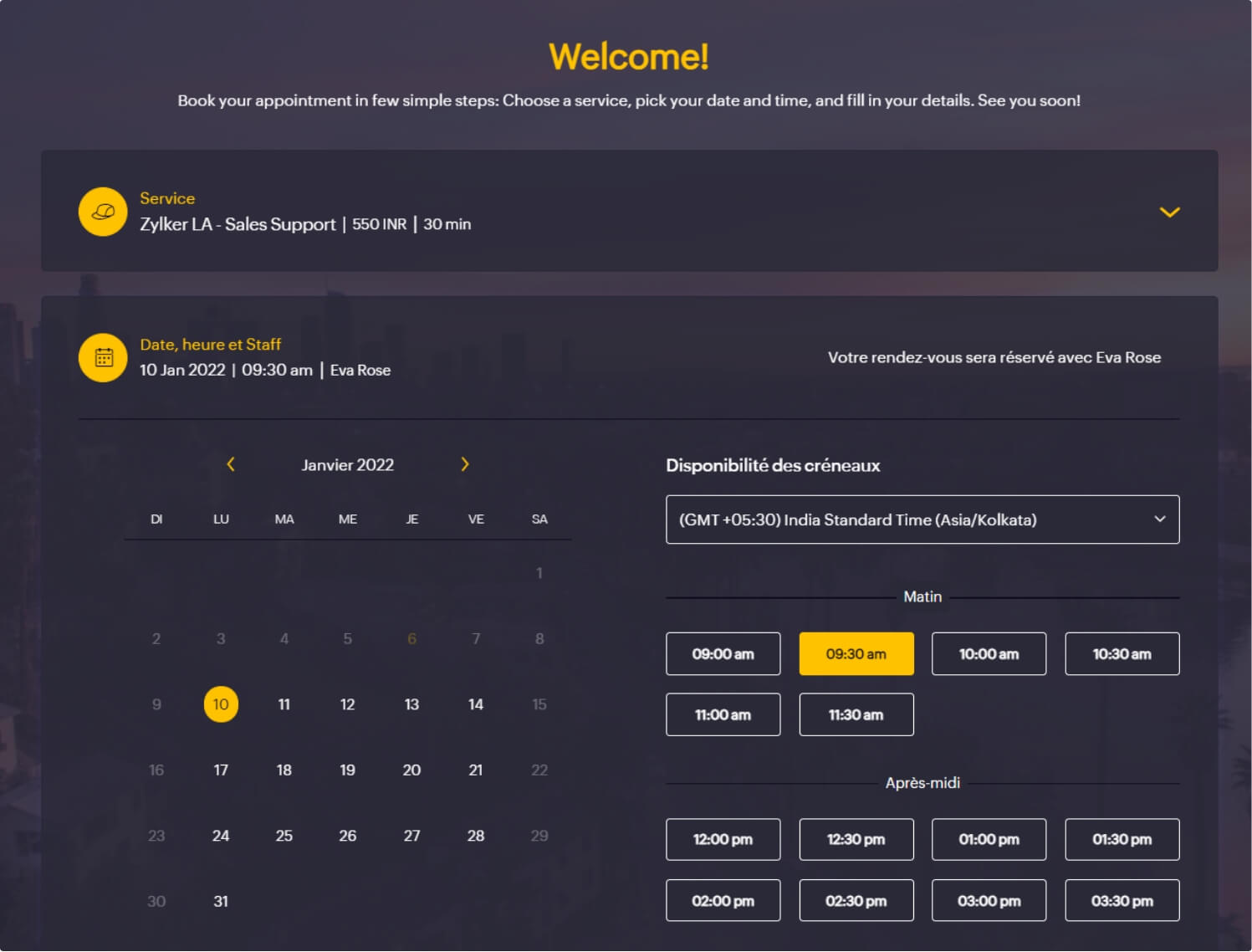Select the 01:30 pm slot
The height and width of the screenshot is (952, 1252).
tap(1122, 840)
